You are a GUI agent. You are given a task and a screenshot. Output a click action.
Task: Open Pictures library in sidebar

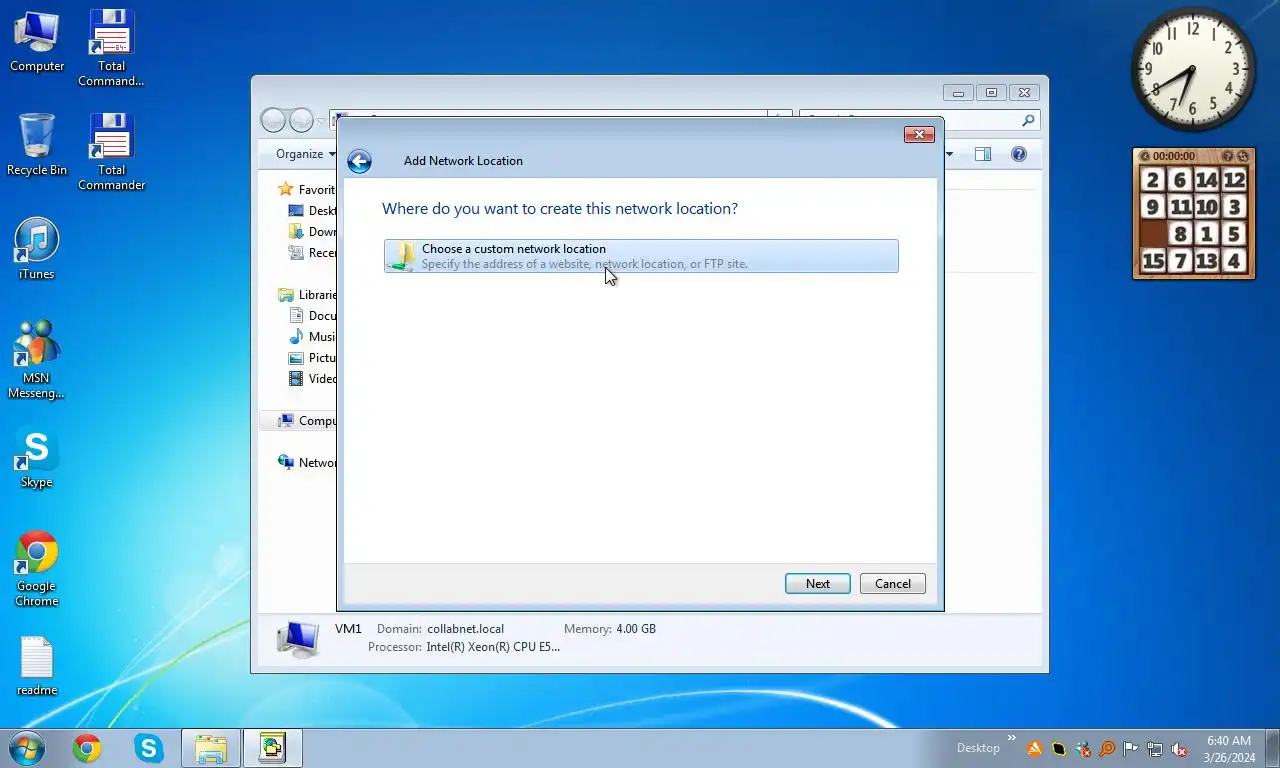[312, 358]
